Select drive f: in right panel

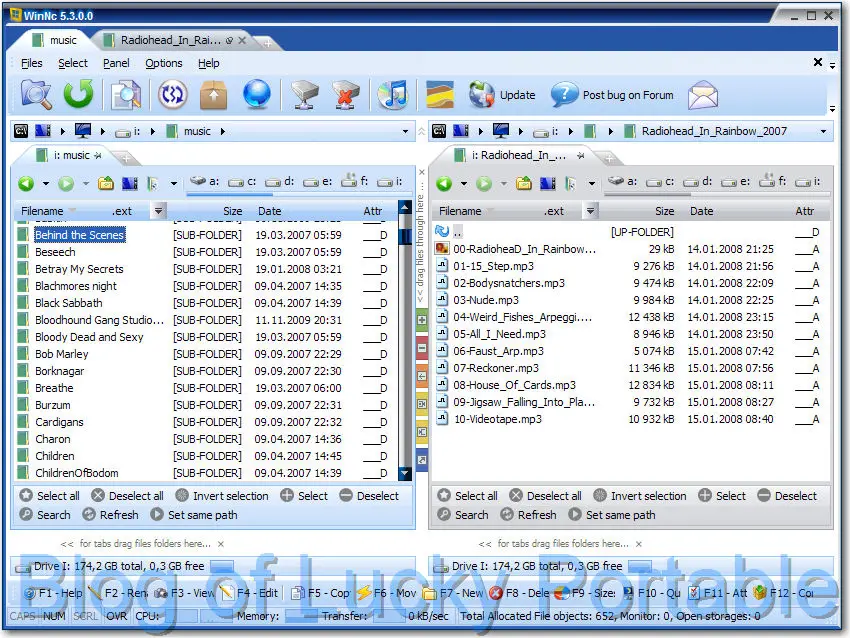click(773, 181)
